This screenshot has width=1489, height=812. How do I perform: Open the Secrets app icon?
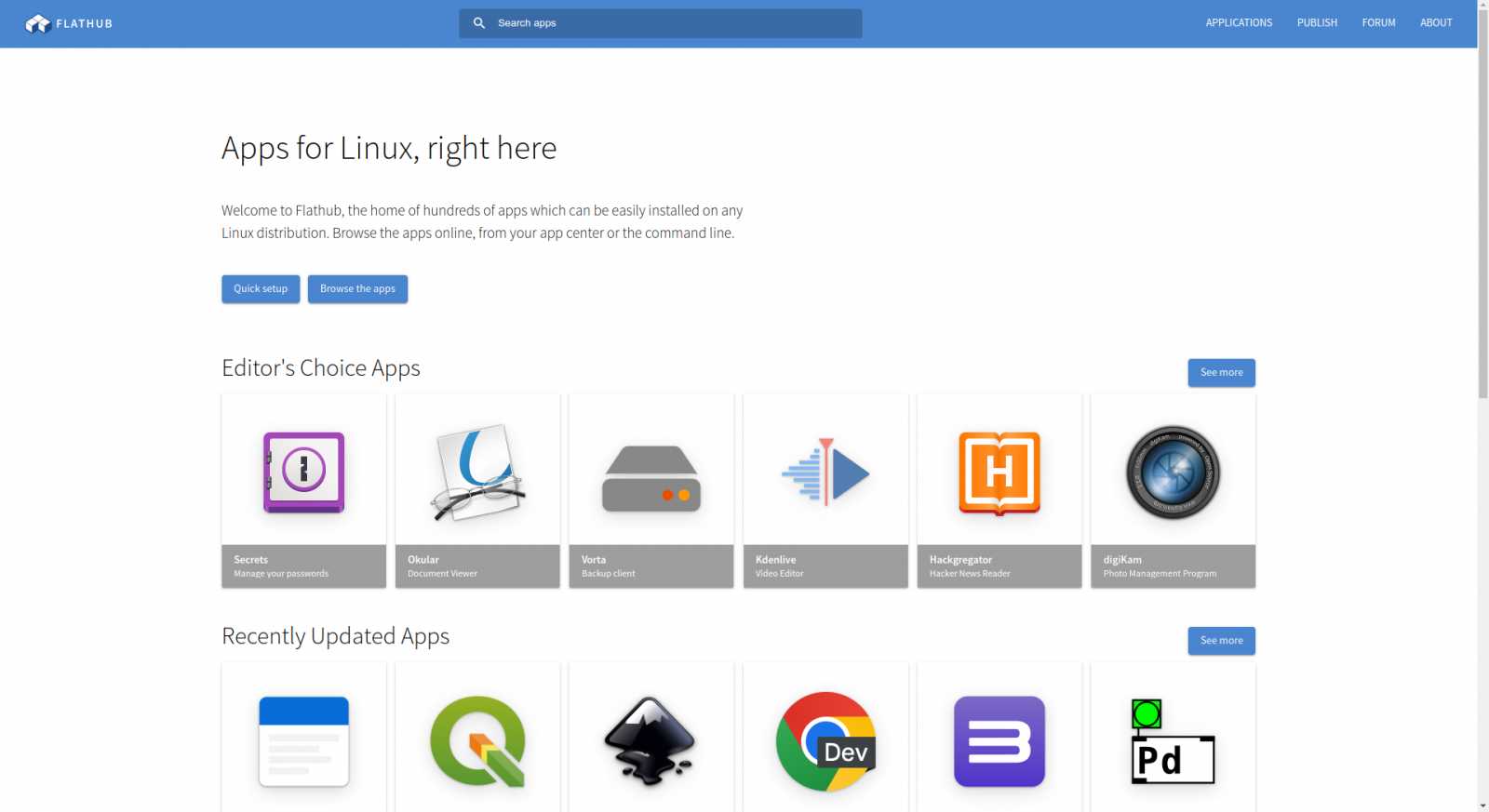coord(303,473)
